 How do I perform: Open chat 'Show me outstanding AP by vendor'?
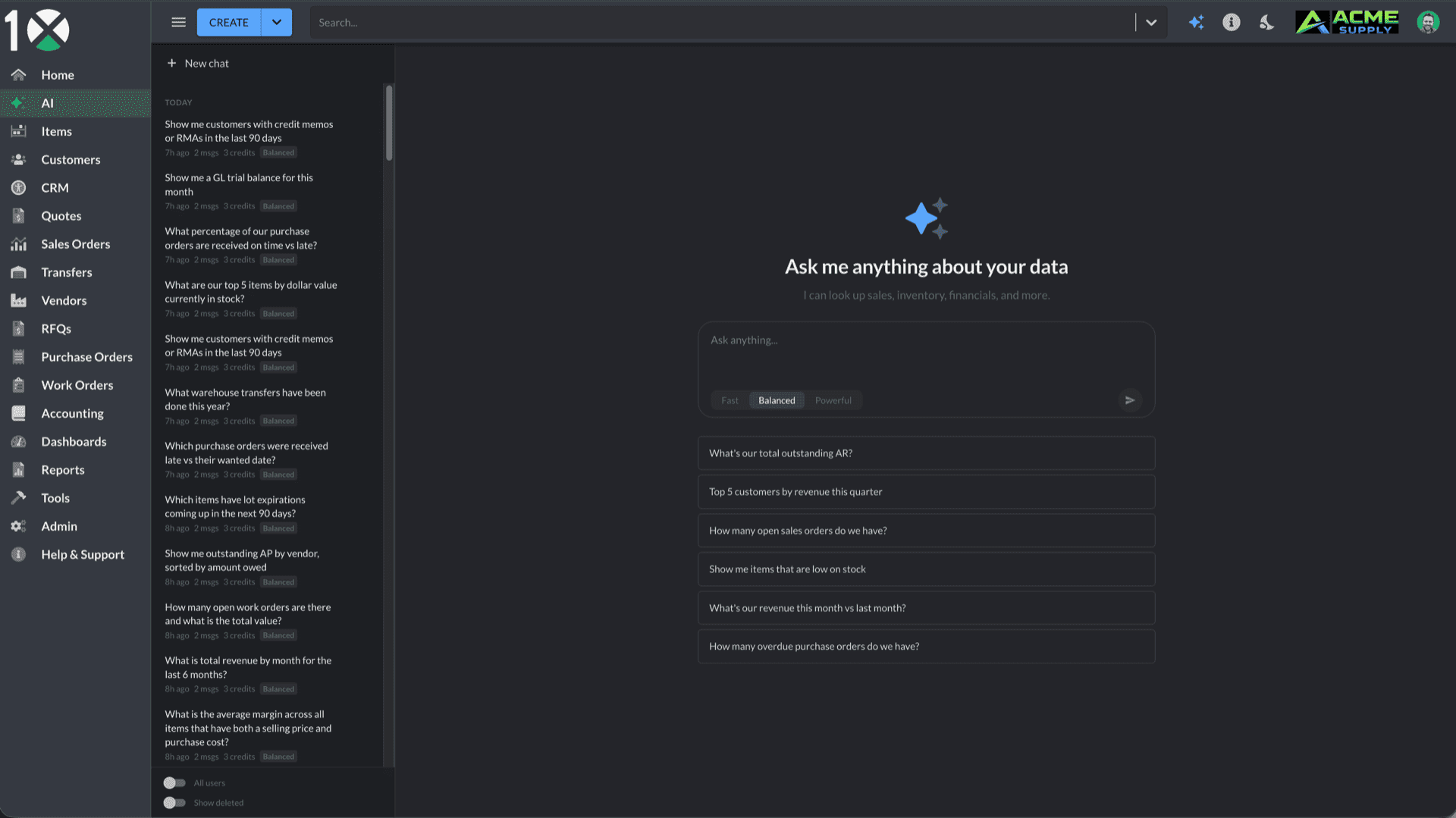(268, 567)
